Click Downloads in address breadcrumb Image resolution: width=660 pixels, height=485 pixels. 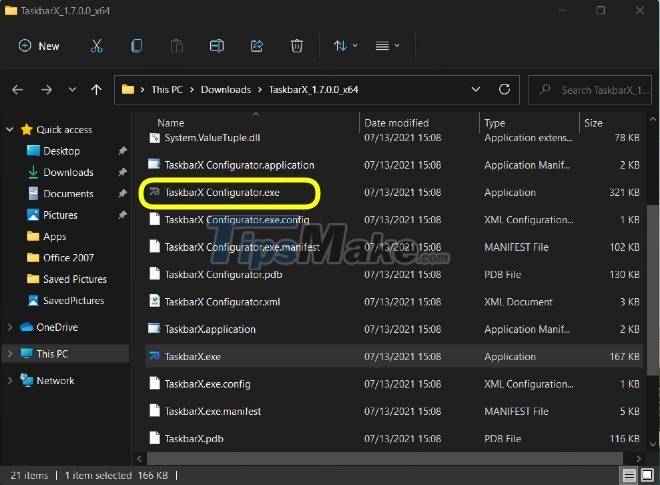[226, 90]
